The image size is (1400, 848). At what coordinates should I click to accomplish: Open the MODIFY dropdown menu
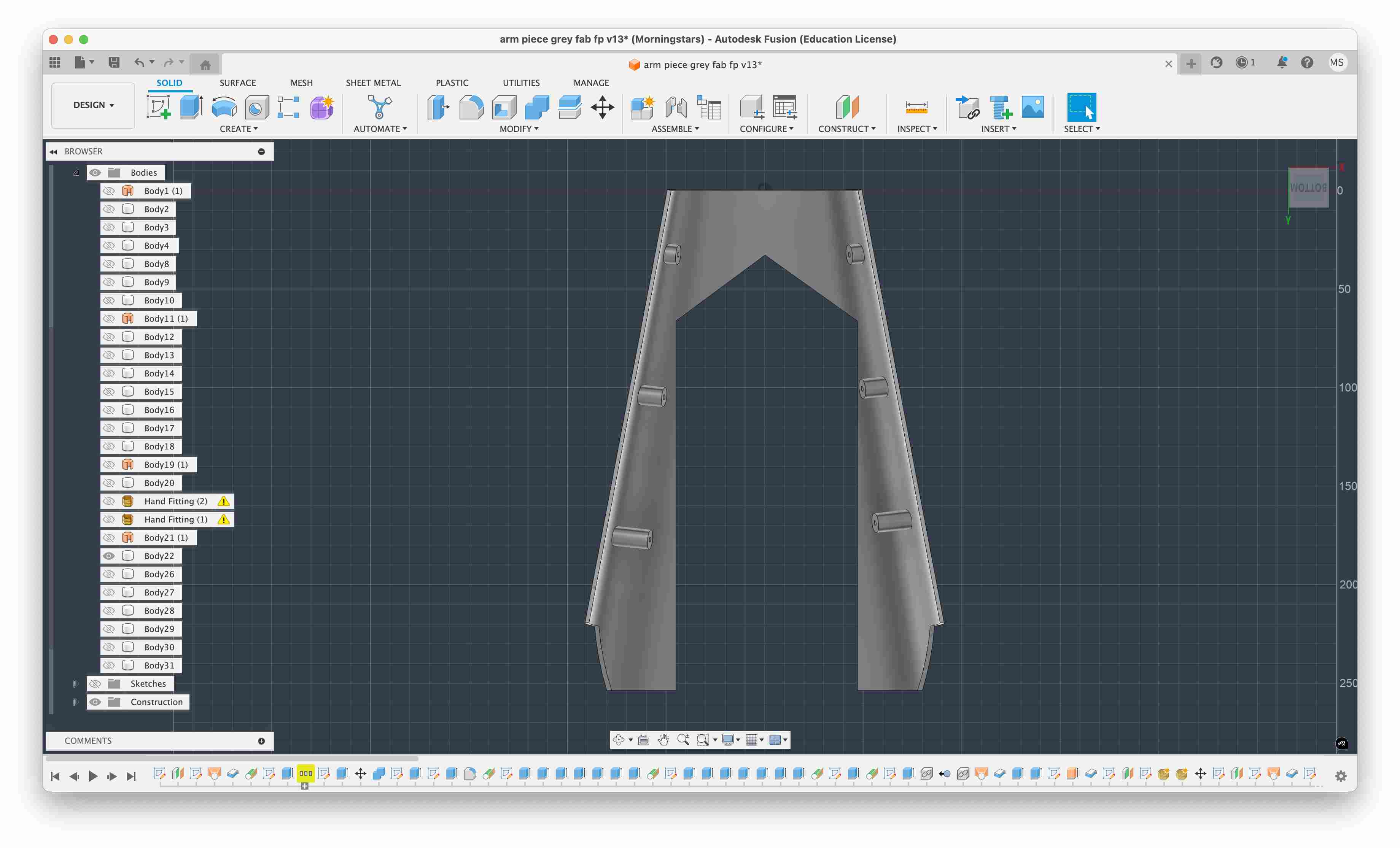pos(519,129)
